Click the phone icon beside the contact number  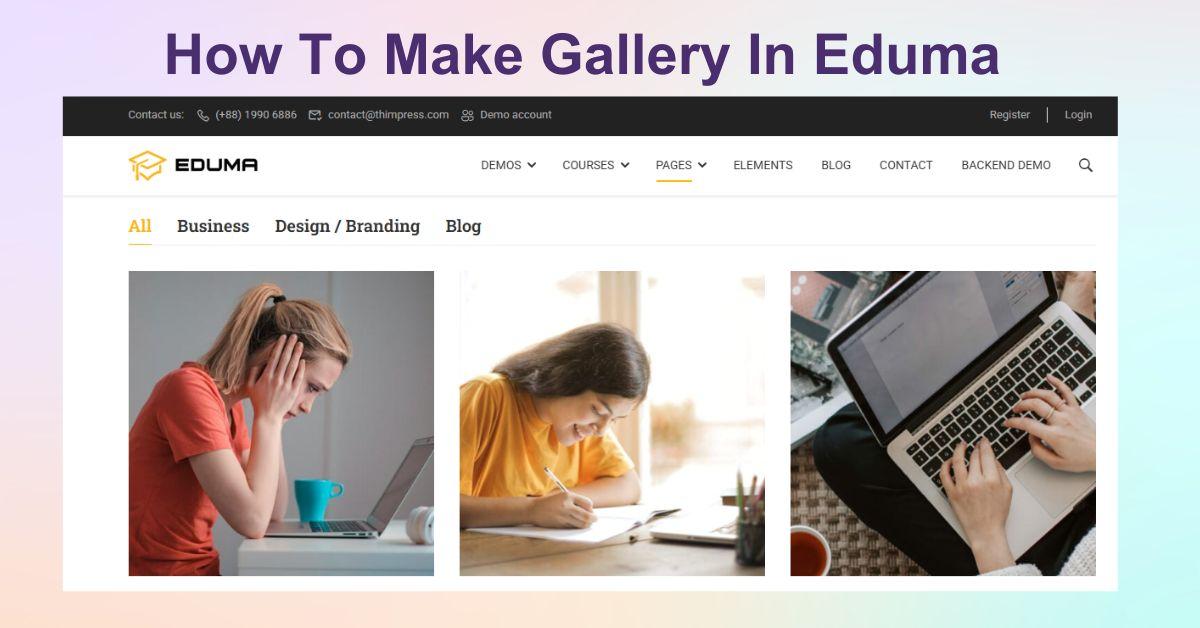point(203,115)
